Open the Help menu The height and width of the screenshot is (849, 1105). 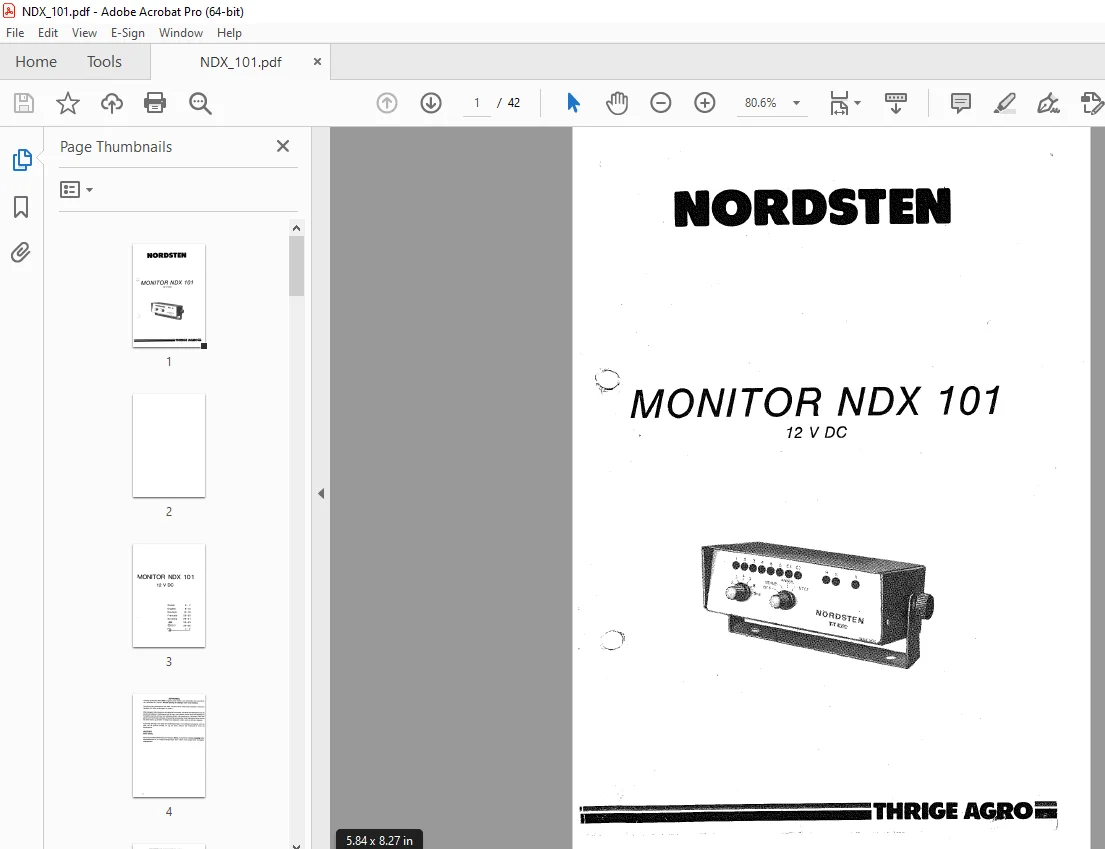(229, 32)
